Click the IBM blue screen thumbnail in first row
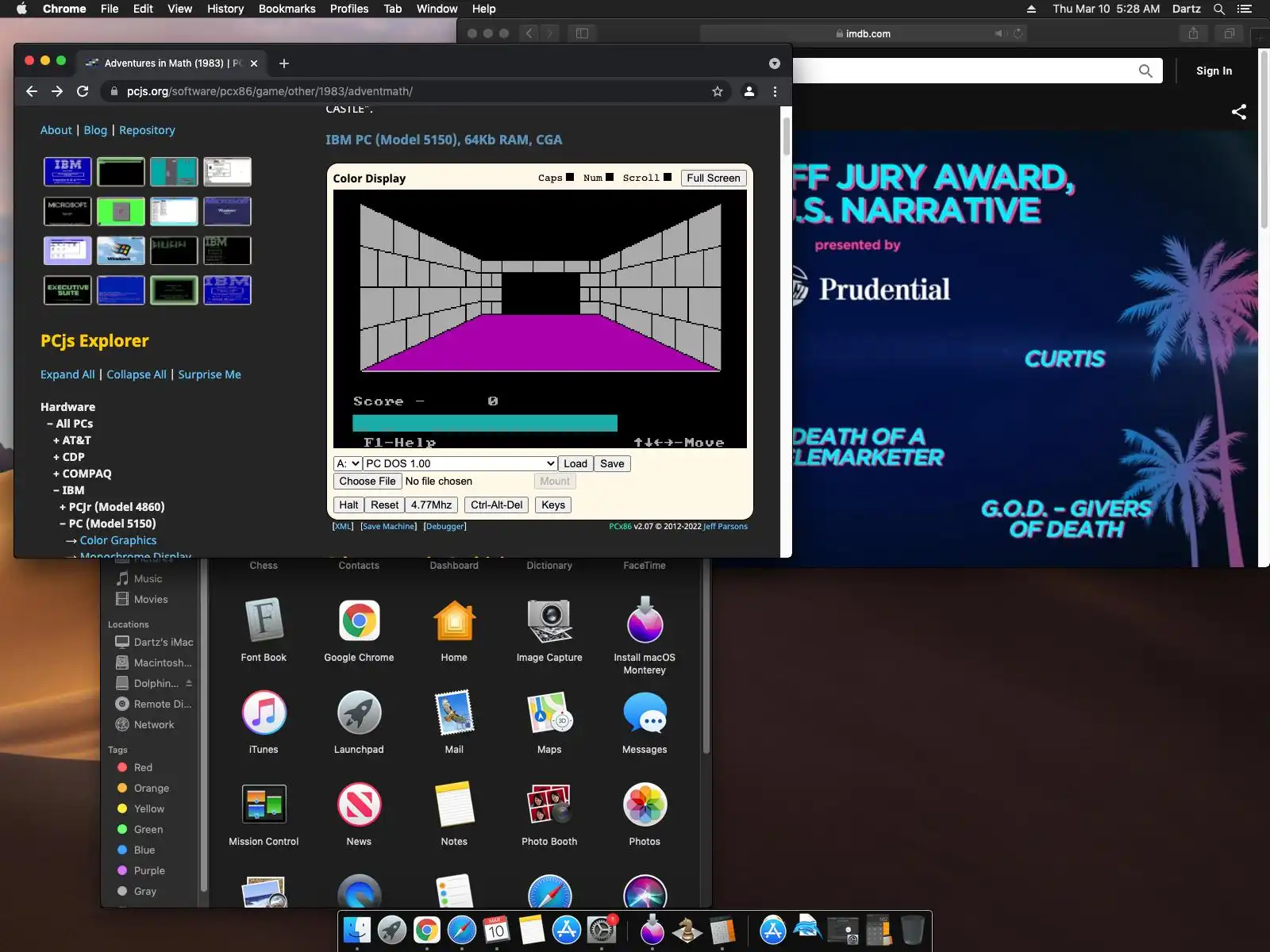Viewport: 1270px width, 952px height. pos(67,171)
